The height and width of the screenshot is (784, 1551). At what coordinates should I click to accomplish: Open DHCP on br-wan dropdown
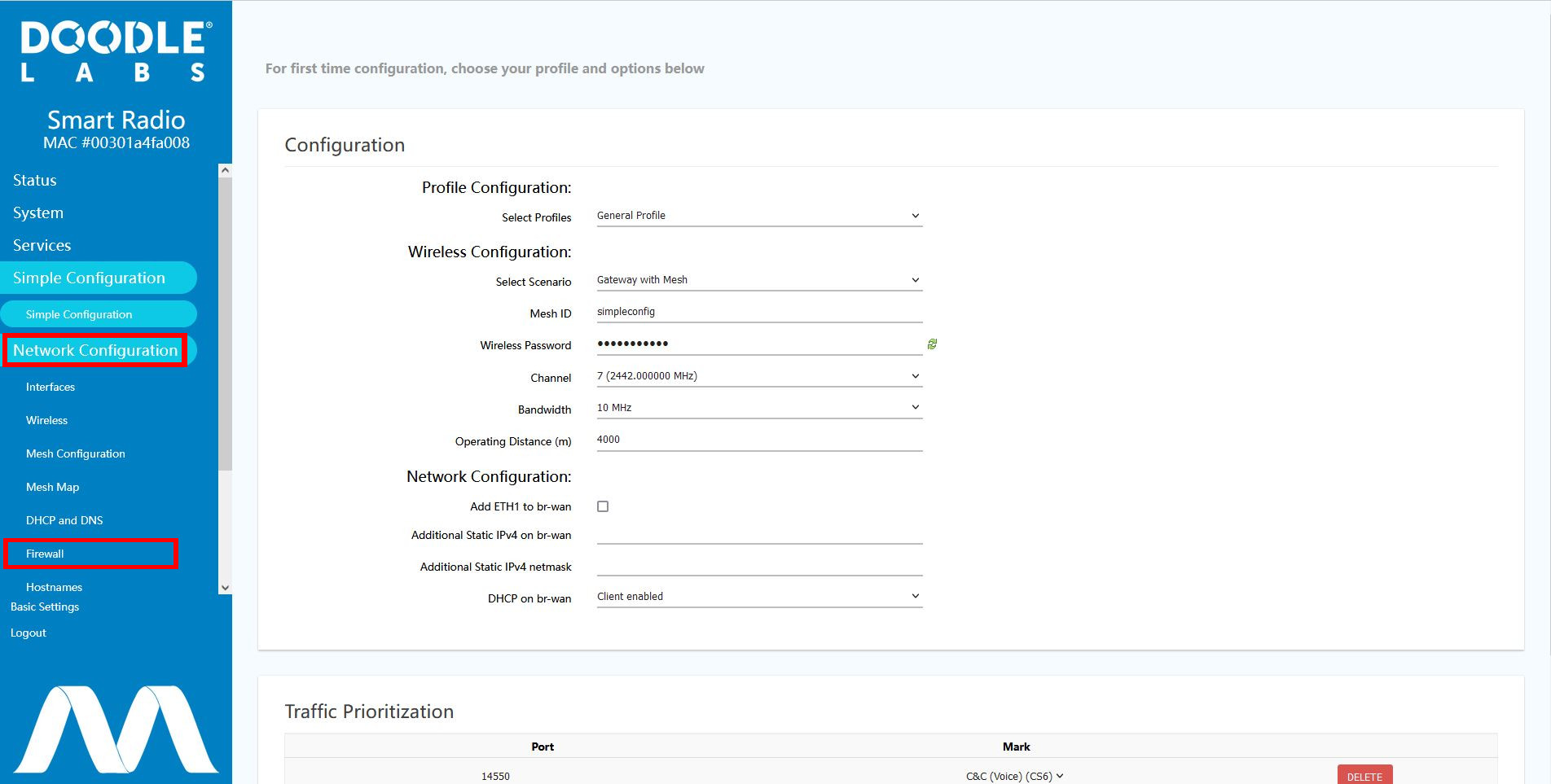[758, 597]
